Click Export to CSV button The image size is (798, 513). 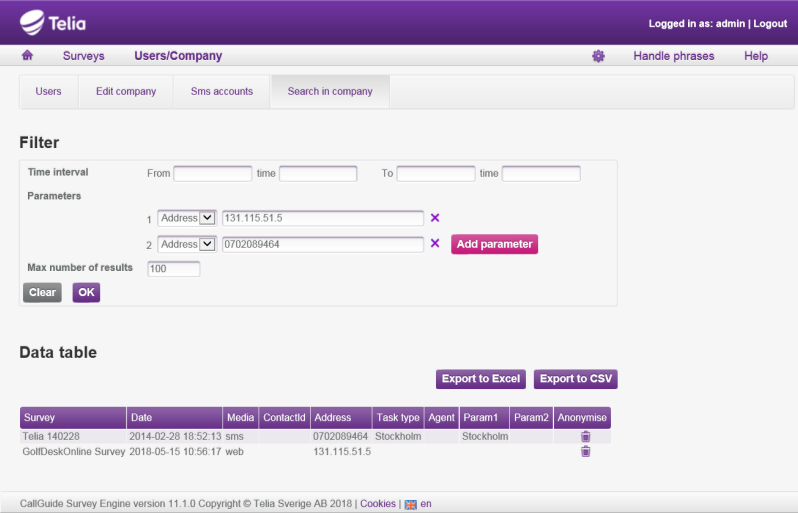(x=575, y=379)
